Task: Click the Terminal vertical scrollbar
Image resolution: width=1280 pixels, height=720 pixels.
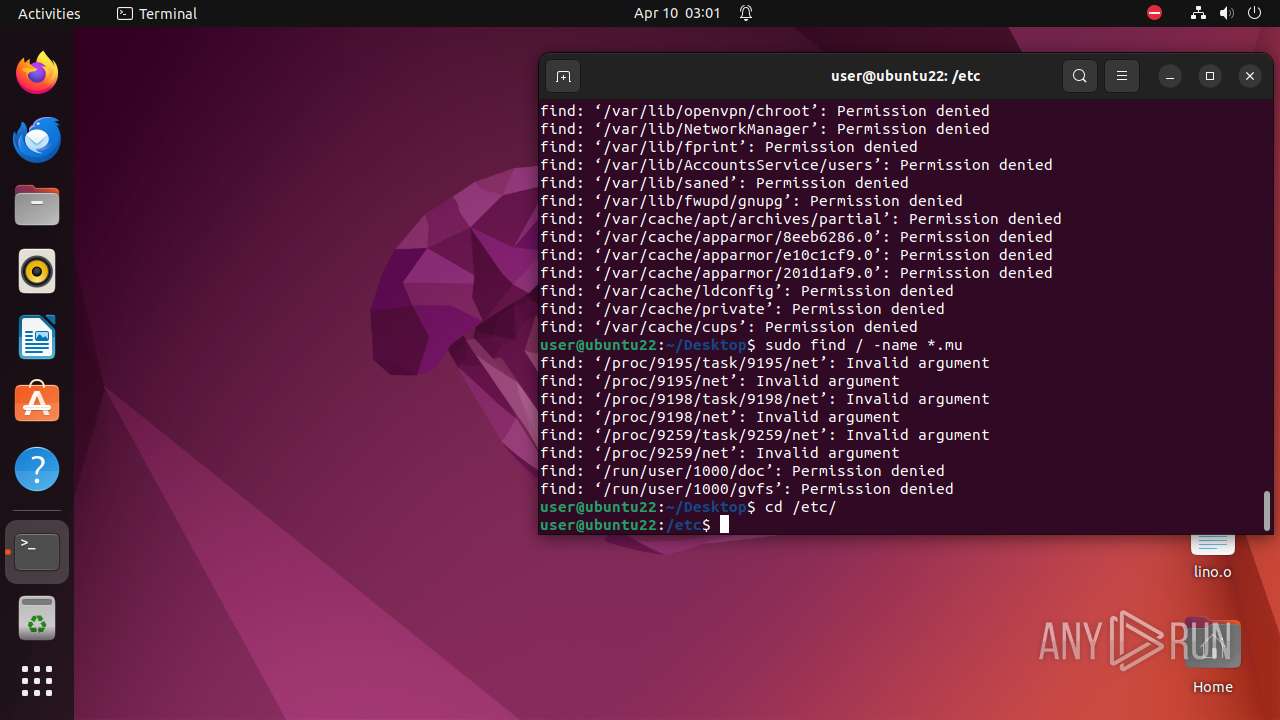Action: [x=1267, y=510]
